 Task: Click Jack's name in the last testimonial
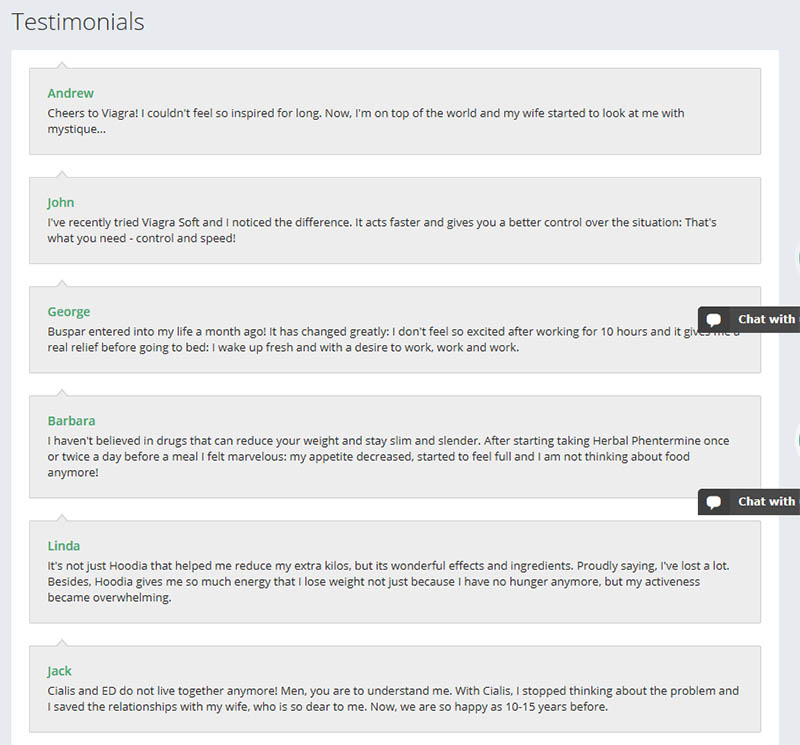(x=60, y=671)
